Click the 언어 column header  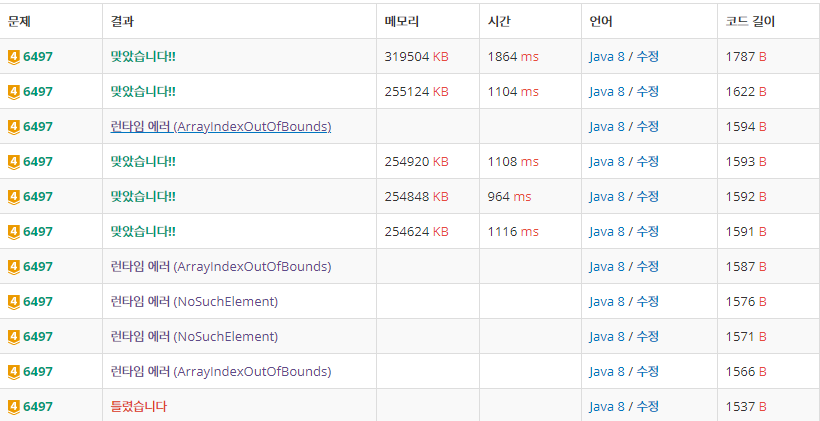pos(601,21)
